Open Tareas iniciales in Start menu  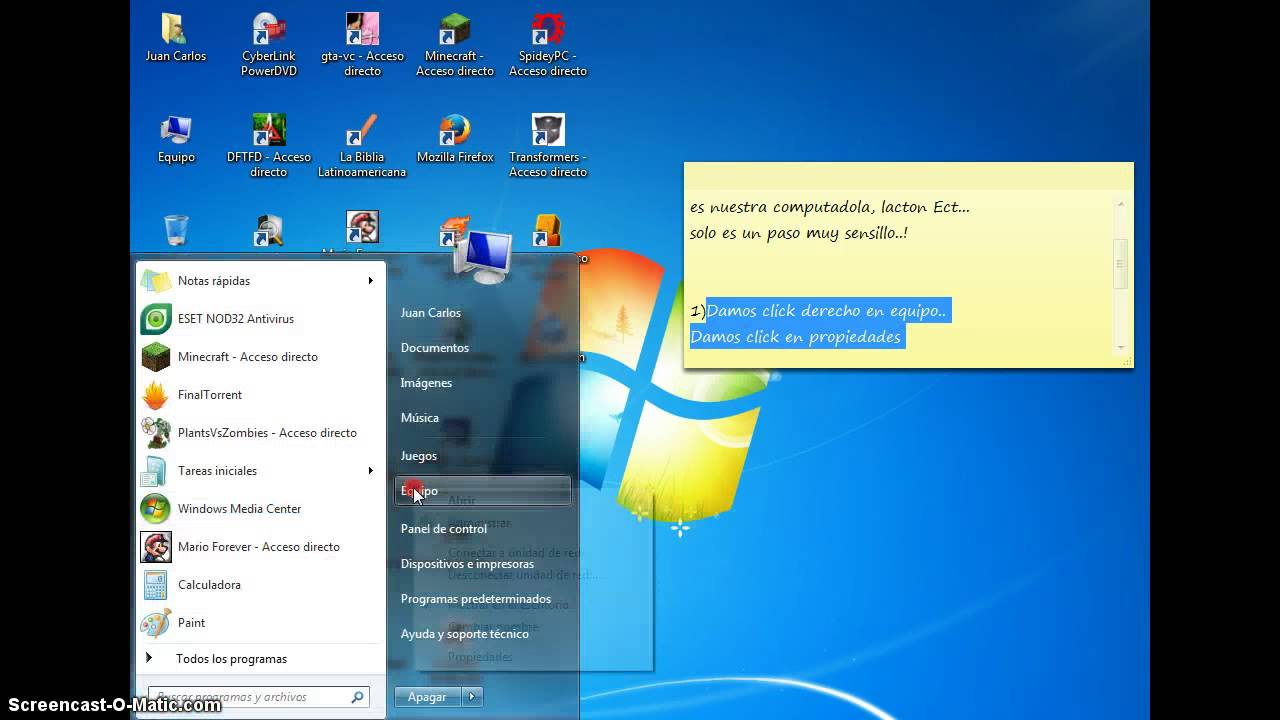point(262,471)
